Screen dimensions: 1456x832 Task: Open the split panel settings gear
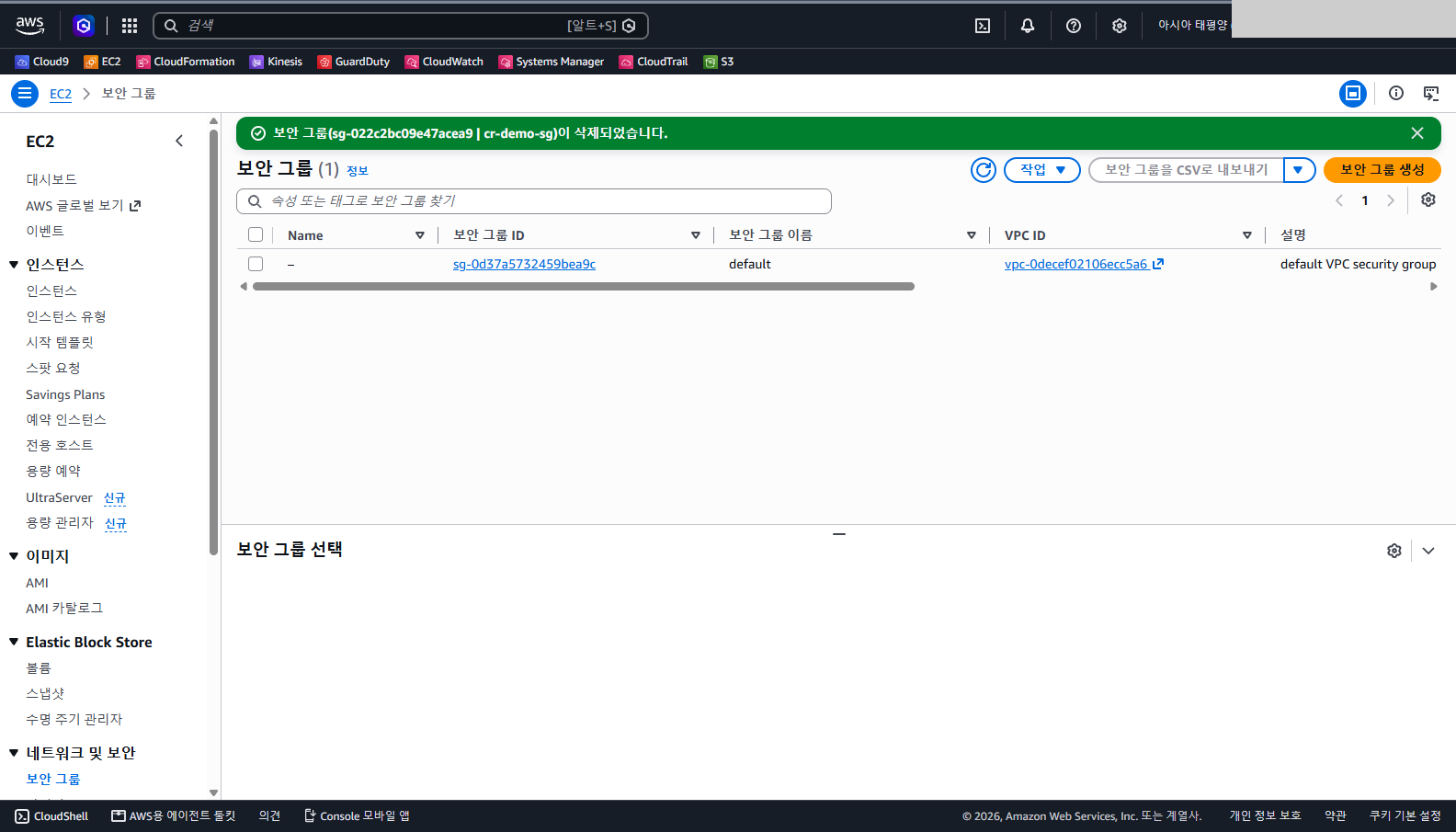pos(1394,551)
